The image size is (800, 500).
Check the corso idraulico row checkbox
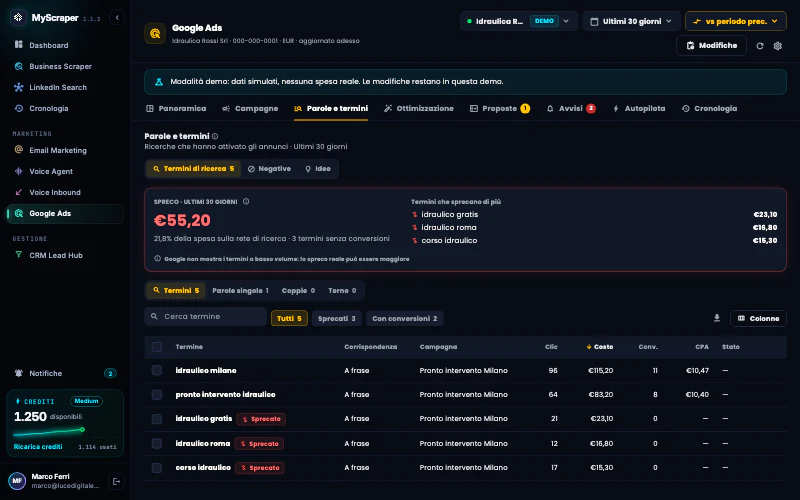coord(157,468)
